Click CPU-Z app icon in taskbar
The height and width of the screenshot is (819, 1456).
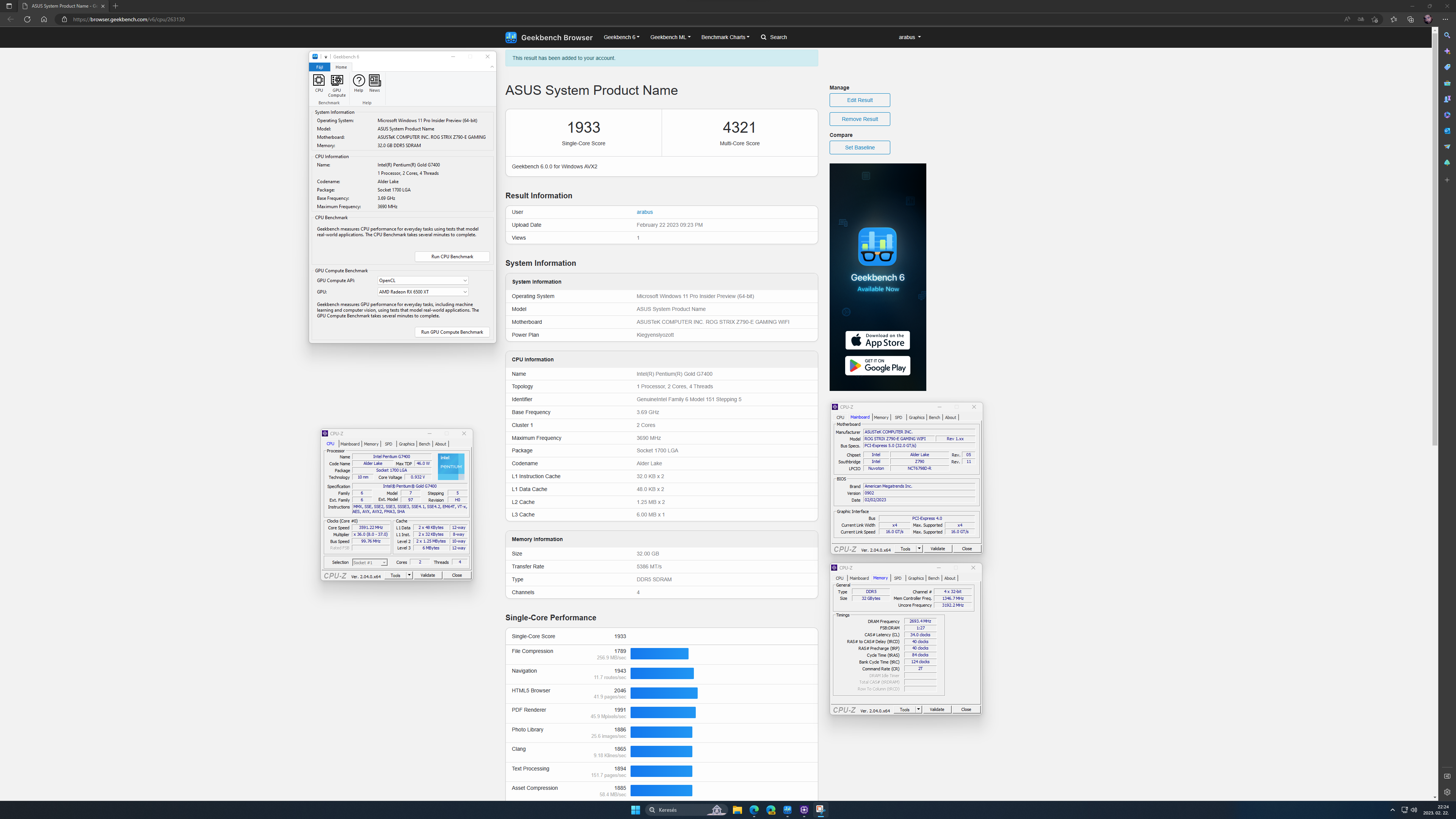click(x=804, y=810)
